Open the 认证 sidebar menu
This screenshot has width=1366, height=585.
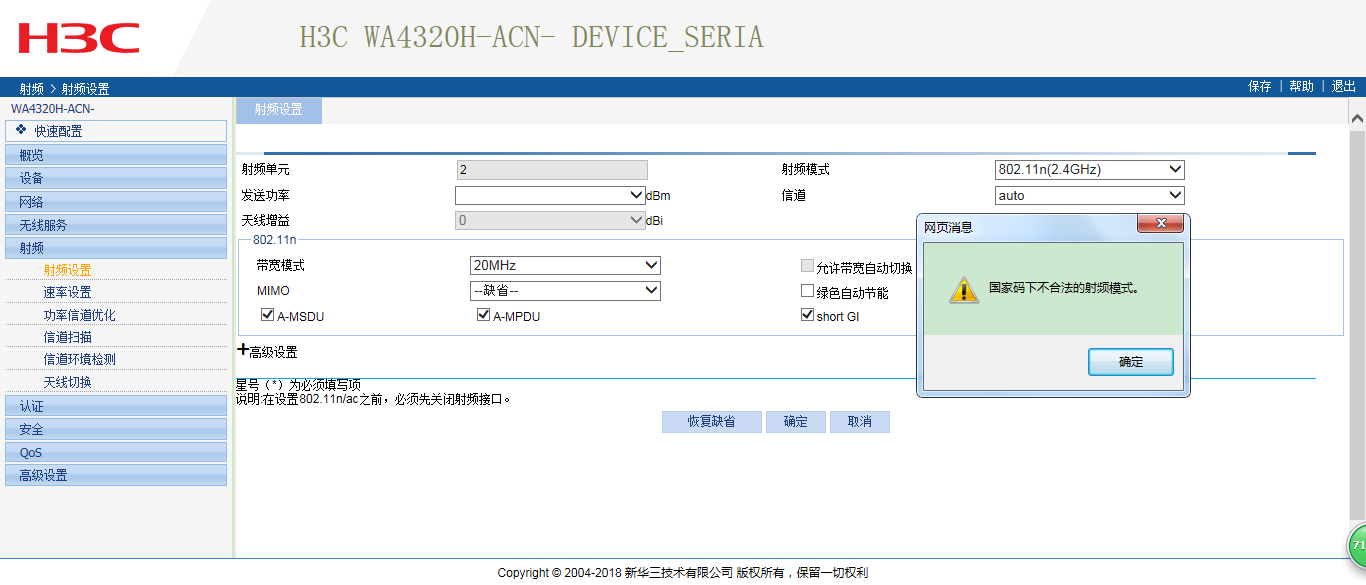tap(116, 406)
